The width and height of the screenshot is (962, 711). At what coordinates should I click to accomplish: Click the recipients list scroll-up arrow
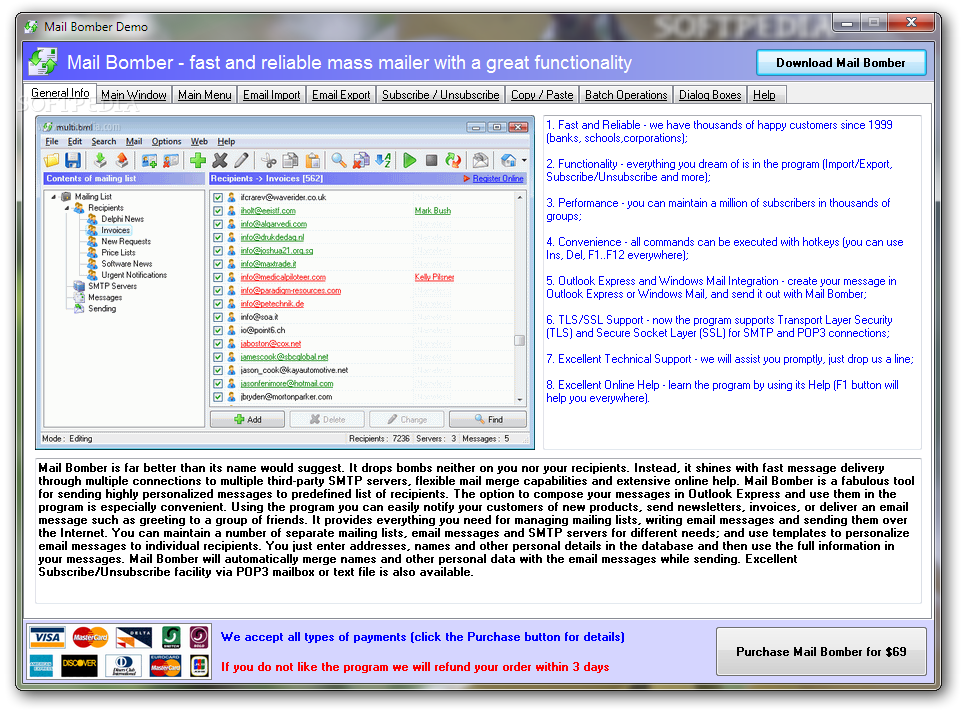[x=520, y=198]
